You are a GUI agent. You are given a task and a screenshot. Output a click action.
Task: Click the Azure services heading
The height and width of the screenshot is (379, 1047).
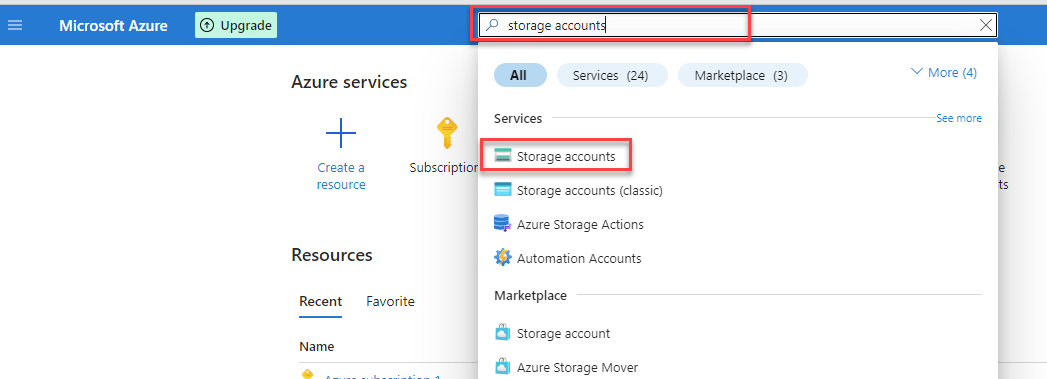point(349,82)
